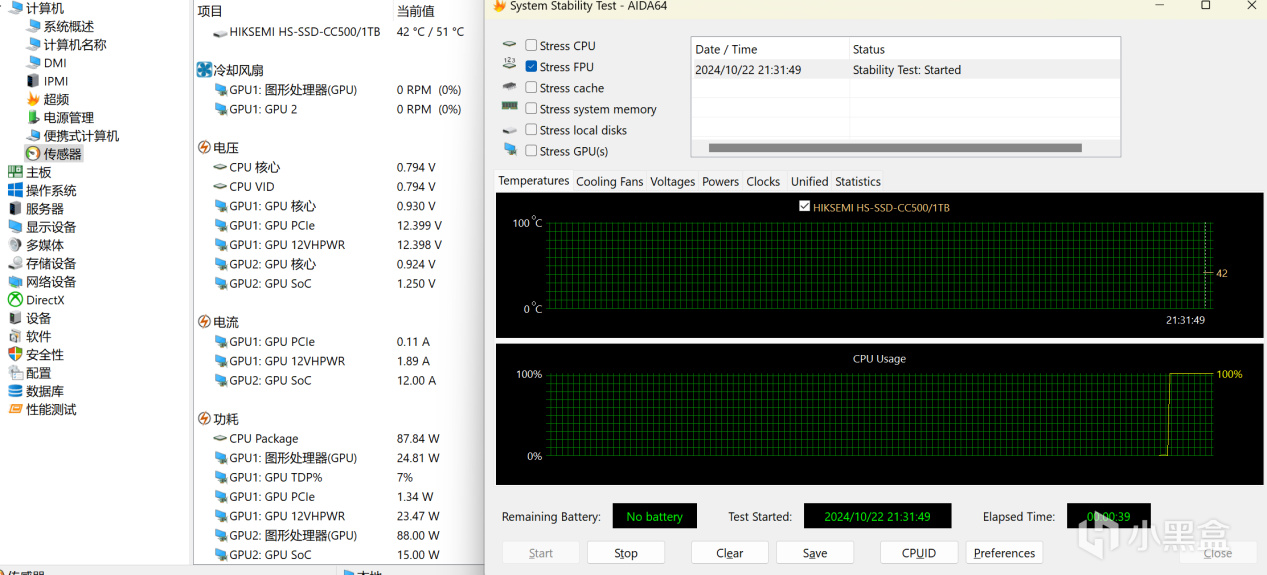Open the 网络设备 network category

(51, 281)
